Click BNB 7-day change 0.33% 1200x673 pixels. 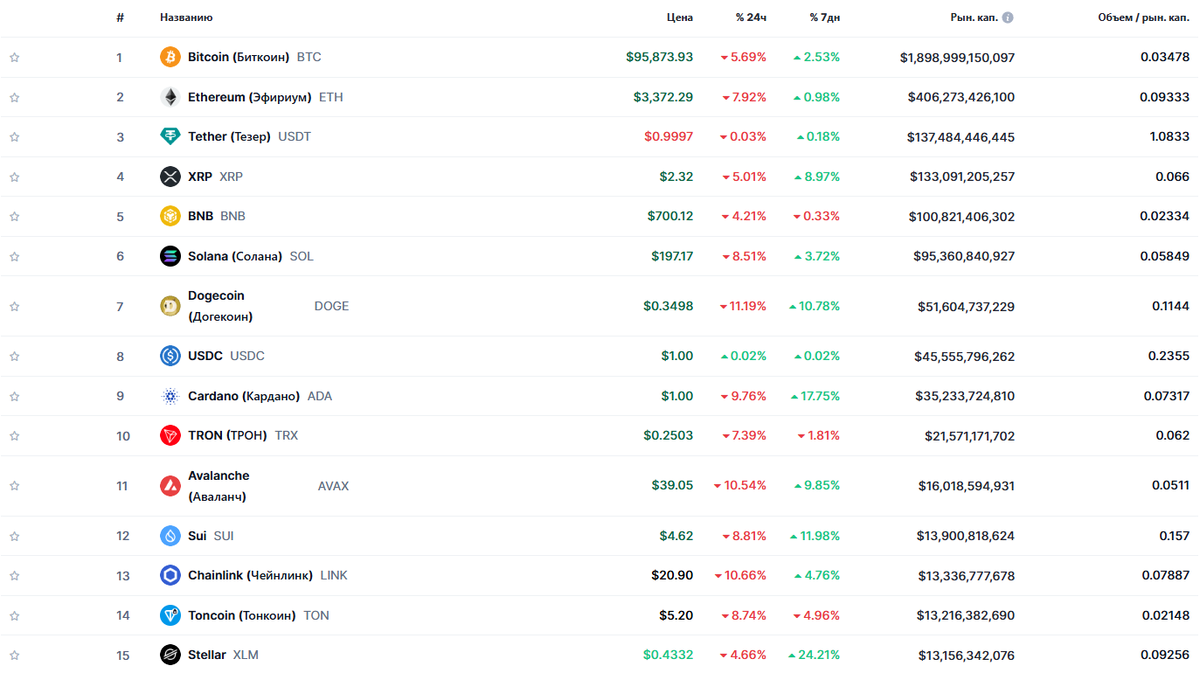816,216
